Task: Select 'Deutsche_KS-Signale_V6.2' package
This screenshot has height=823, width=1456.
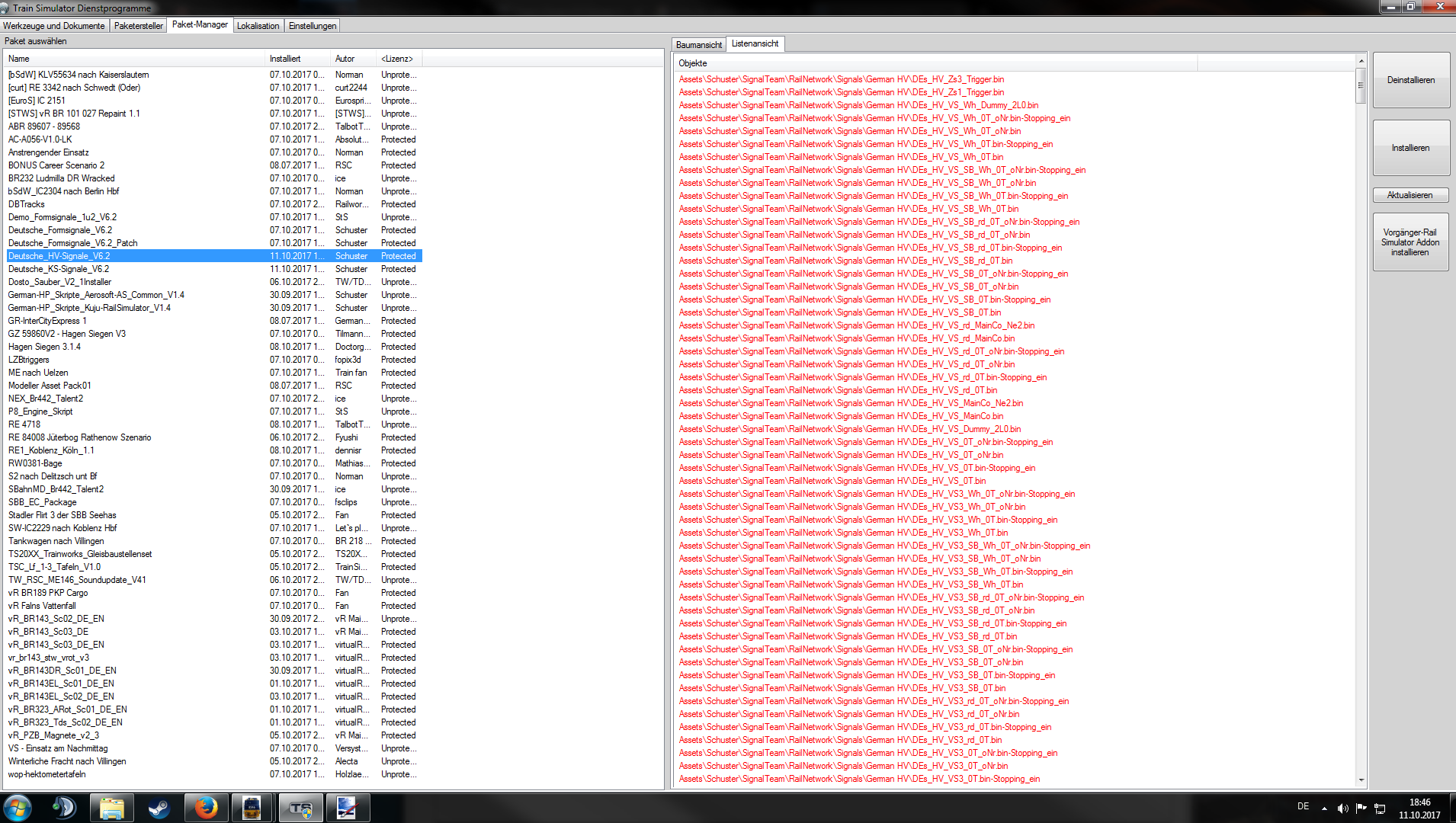Action: click(x=214, y=269)
